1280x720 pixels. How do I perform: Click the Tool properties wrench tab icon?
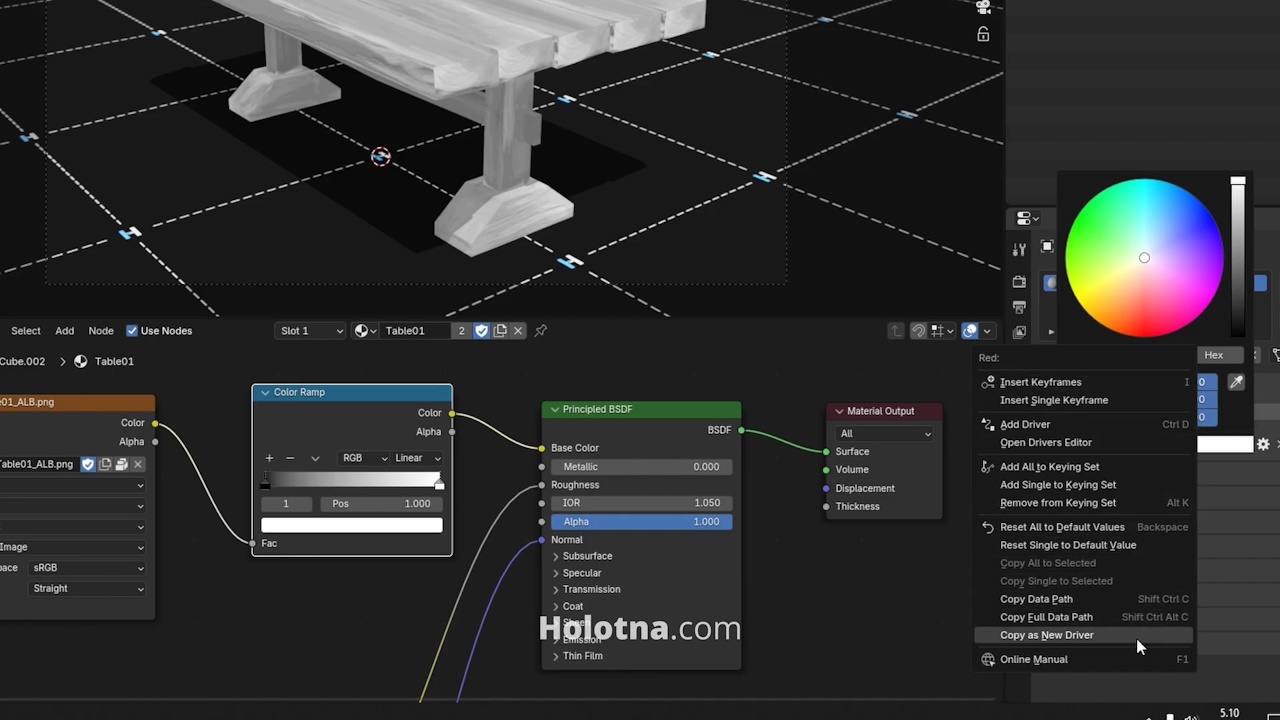pos(1019,250)
